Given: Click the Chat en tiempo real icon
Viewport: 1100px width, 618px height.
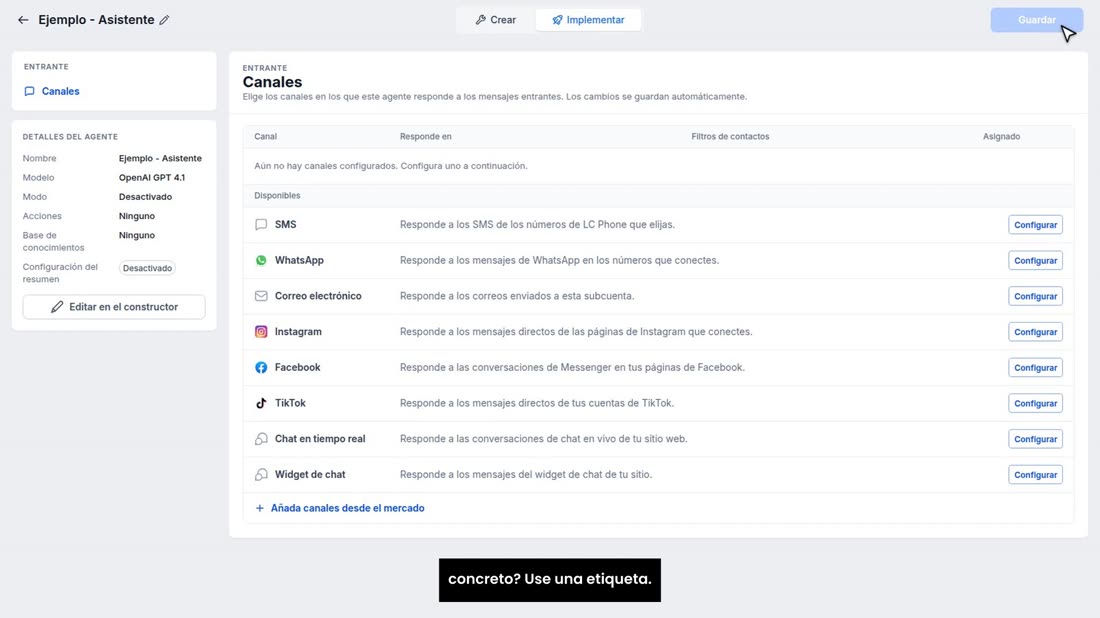Looking at the screenshot, I should pos(261,439).
